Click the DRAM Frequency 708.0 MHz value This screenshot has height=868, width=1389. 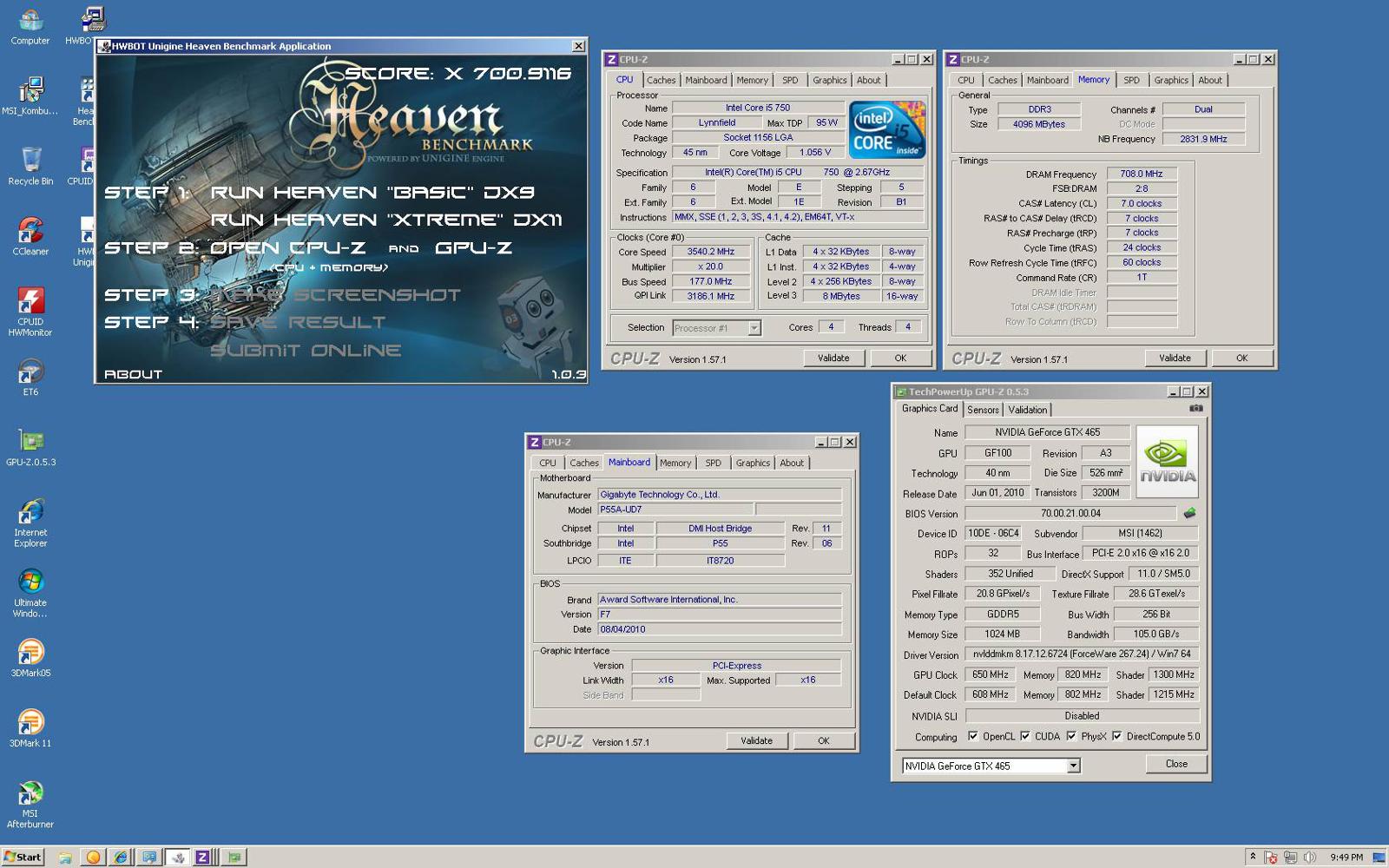pos(1142,174)
